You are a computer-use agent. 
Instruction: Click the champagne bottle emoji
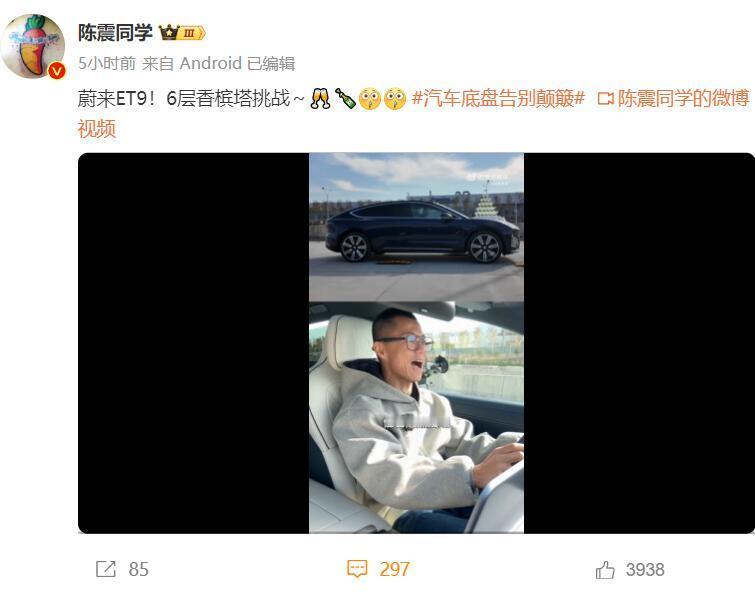(x=345, y=98)
